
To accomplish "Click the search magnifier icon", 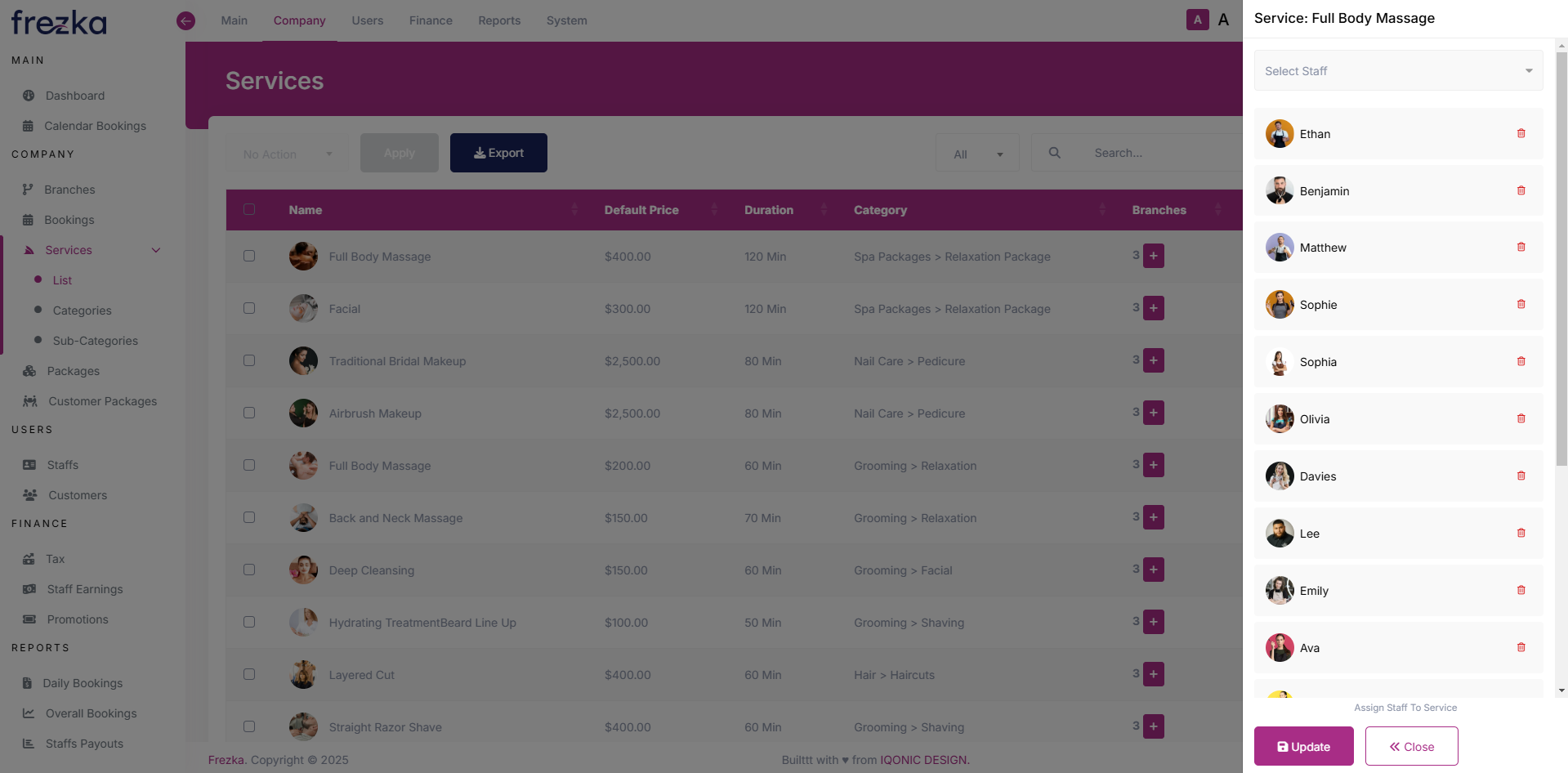I will [x=1054, y=153].
